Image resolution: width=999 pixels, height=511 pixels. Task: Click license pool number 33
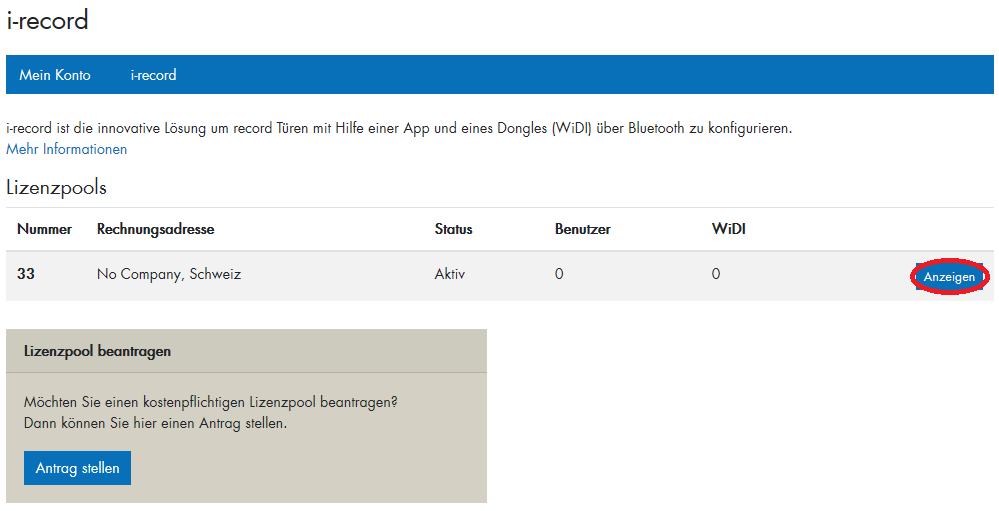(26, 274)
